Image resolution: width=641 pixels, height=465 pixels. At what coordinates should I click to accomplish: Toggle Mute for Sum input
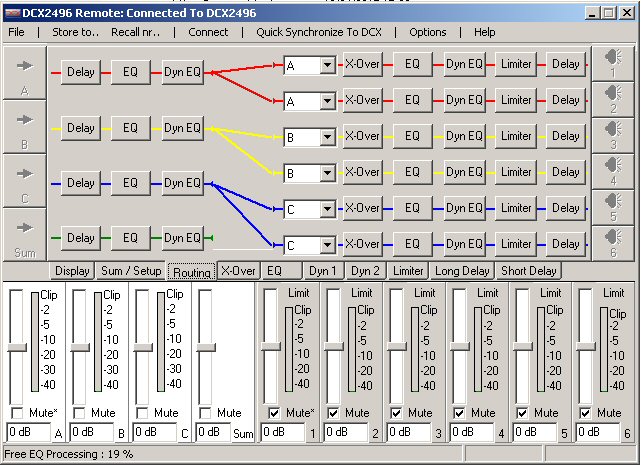click(x=205, y=413)
